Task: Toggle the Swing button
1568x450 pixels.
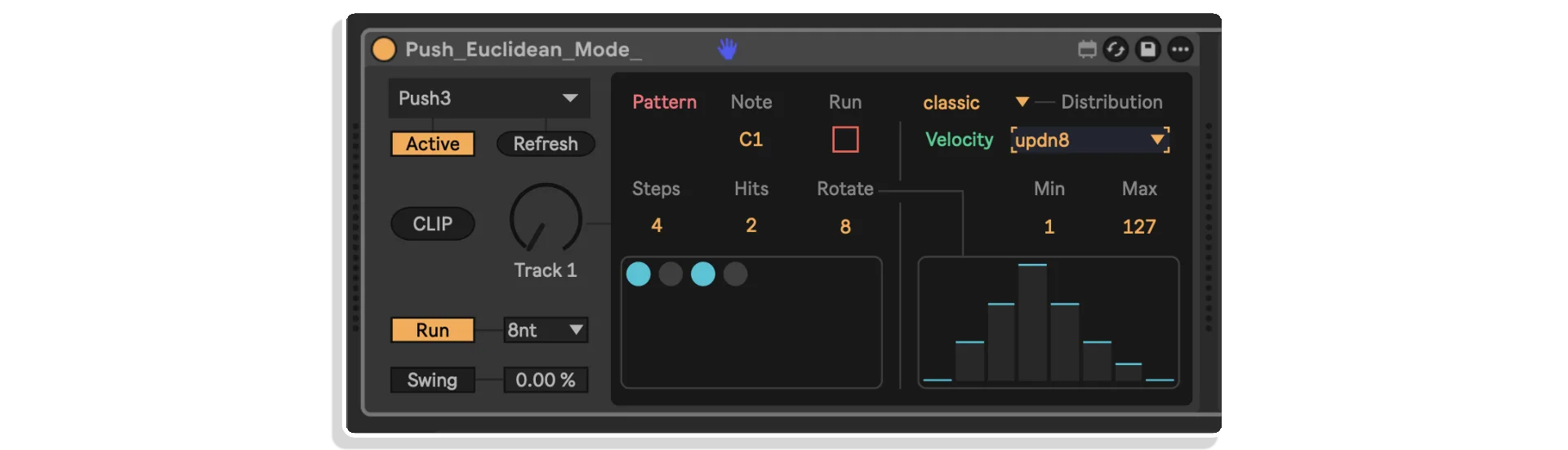Action: (x=433, y=380)
